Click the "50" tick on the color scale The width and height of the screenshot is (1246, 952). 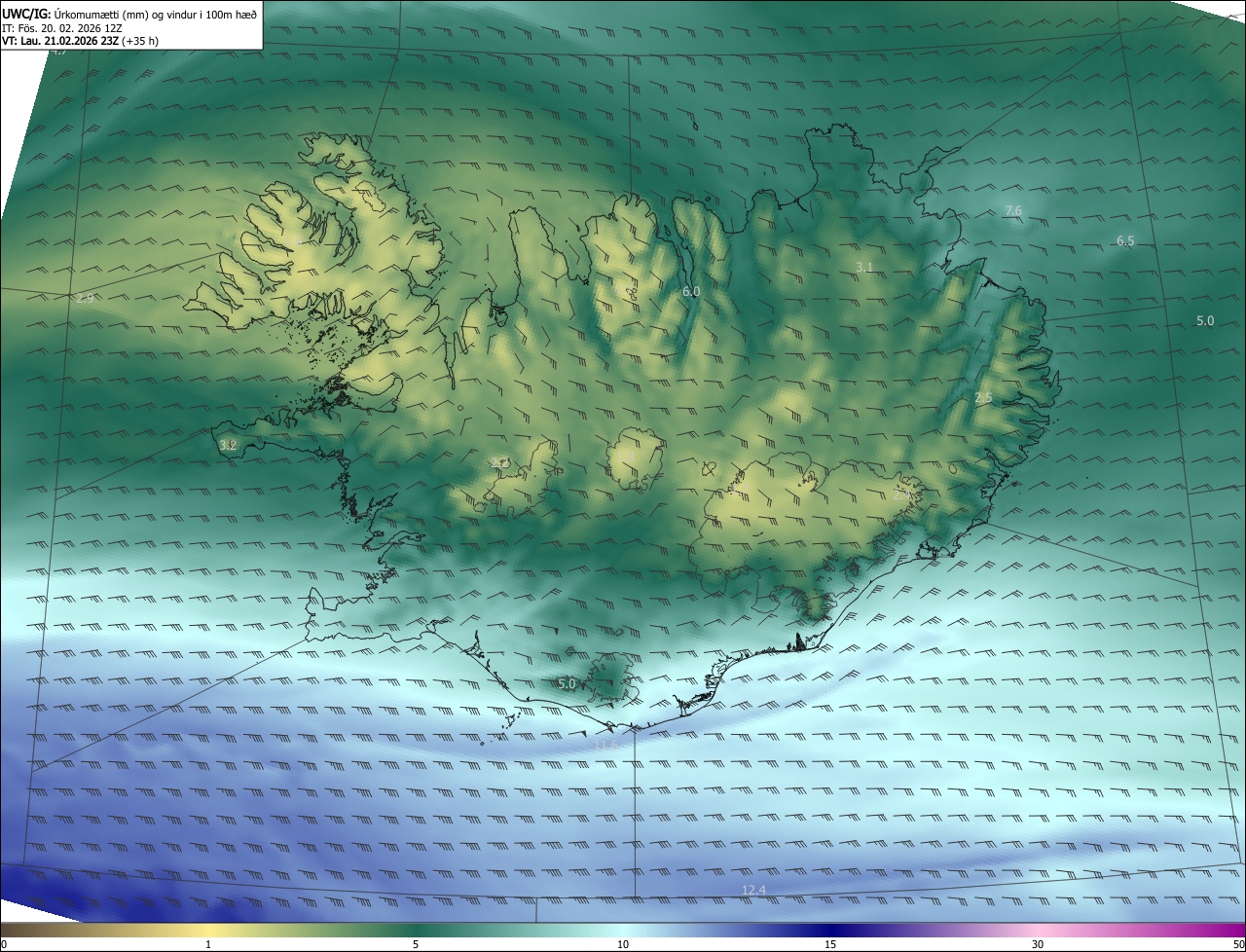point(1238,944)
